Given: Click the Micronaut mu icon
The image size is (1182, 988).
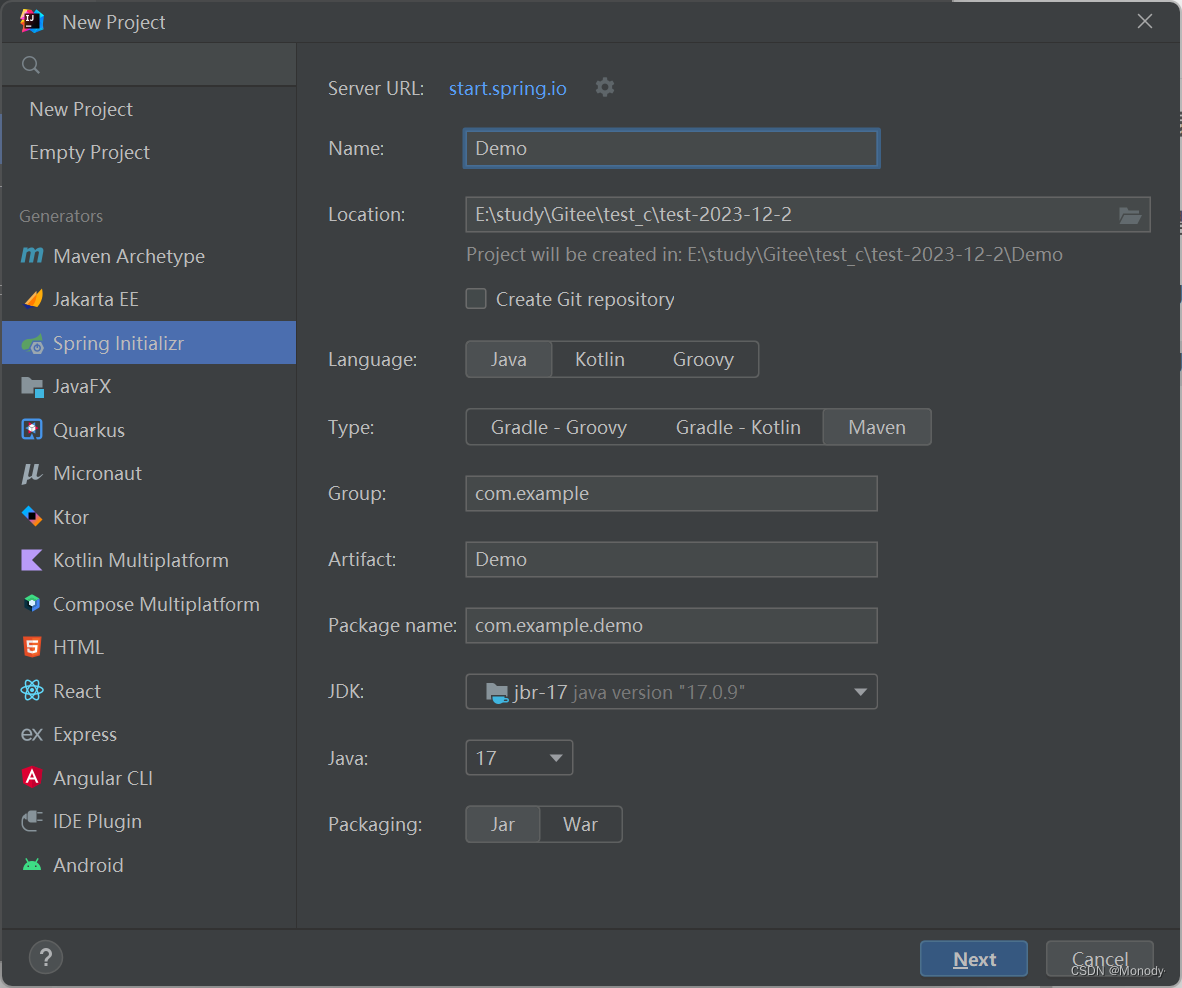Looking at the screenshot, I should (32, 473).
